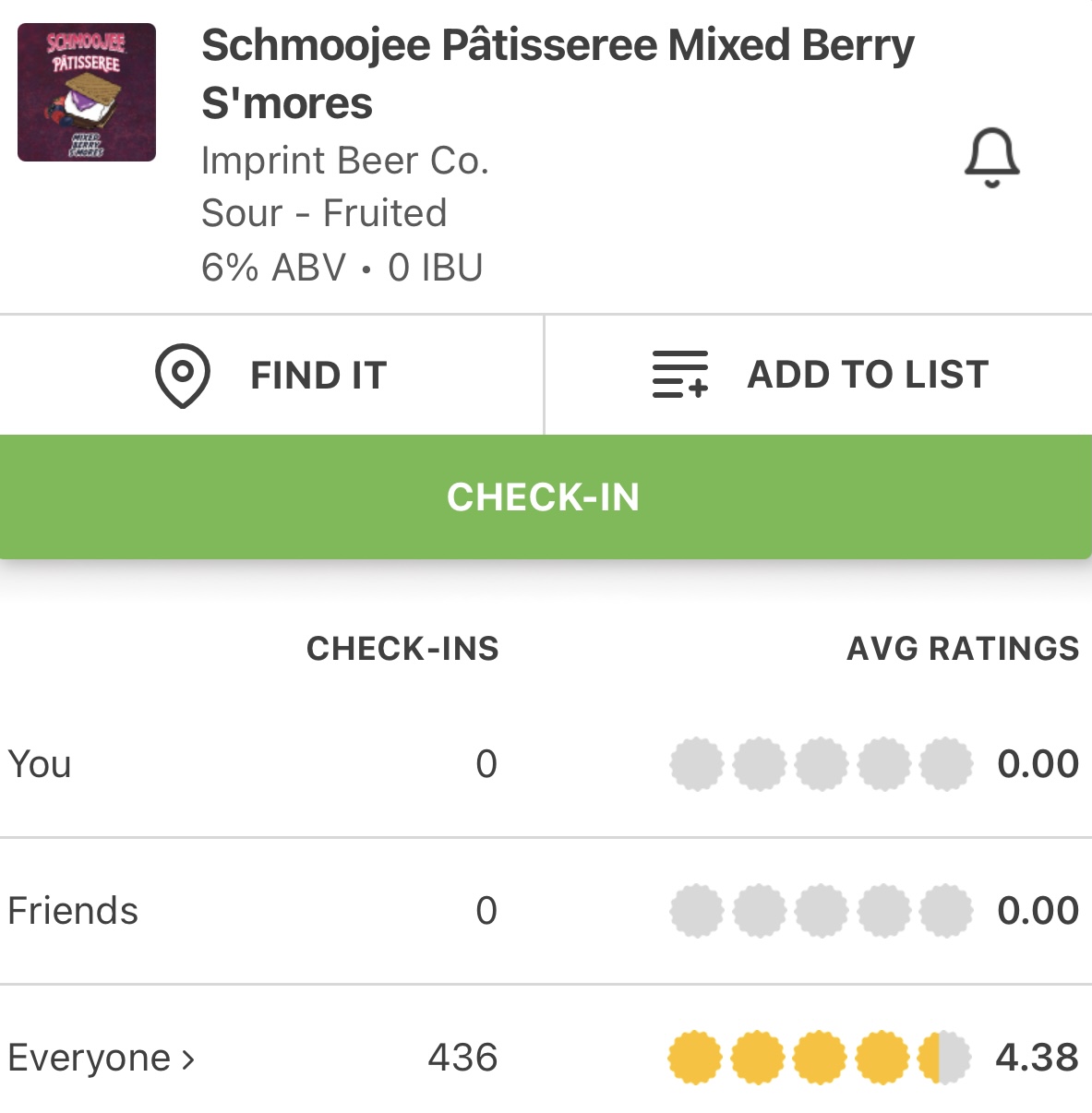Open the Imprint Beer Co. brewery link
The image size is (1092, 1113).
[x=344, y=161]
